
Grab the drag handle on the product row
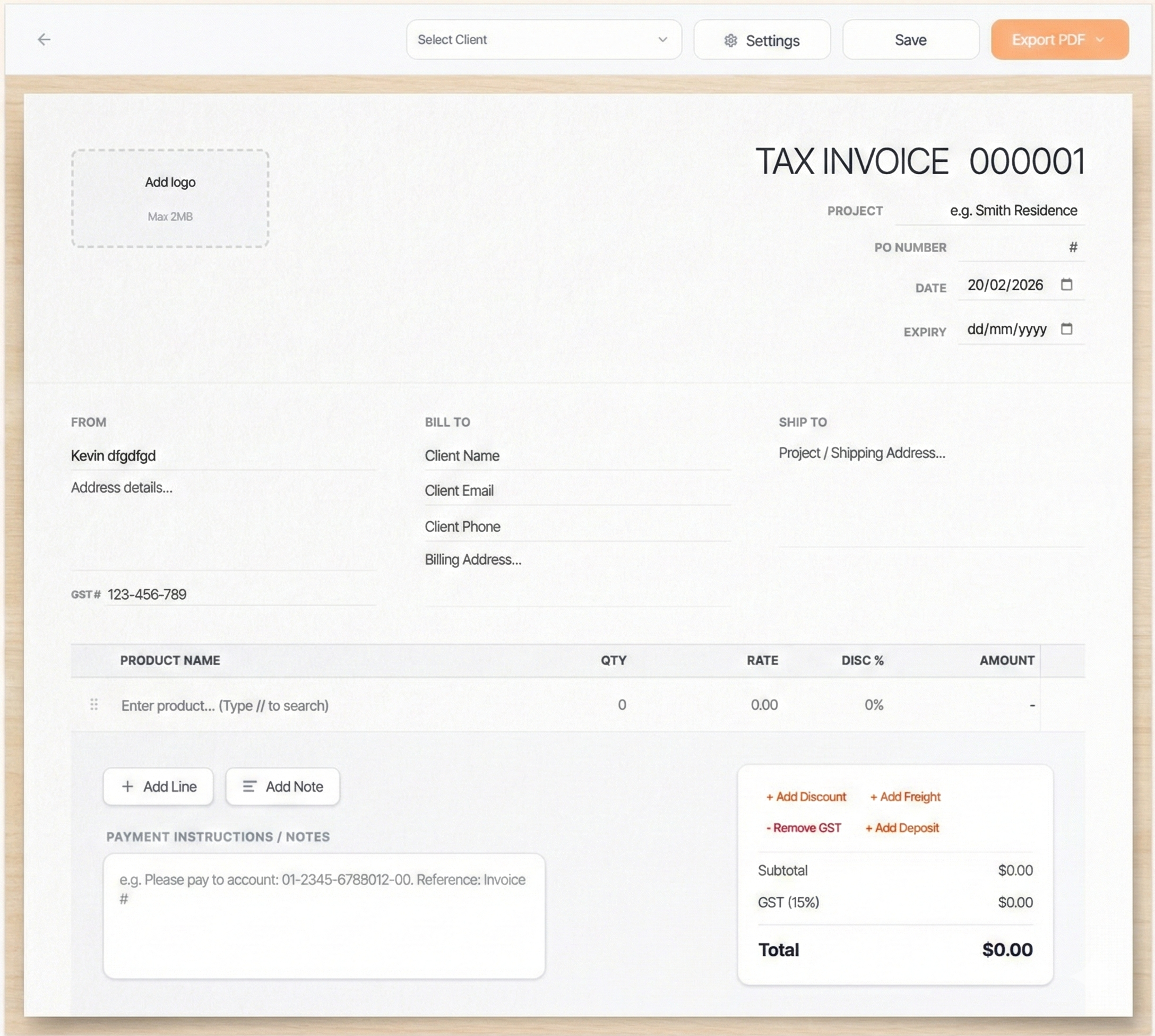point(94,705)
